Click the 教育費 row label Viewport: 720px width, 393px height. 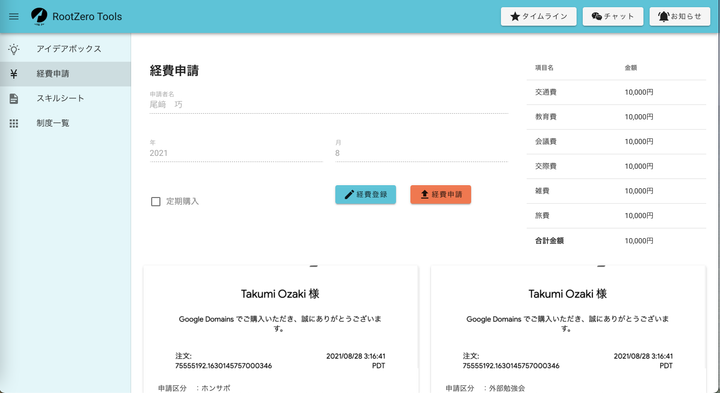click(x=546, y=117)
